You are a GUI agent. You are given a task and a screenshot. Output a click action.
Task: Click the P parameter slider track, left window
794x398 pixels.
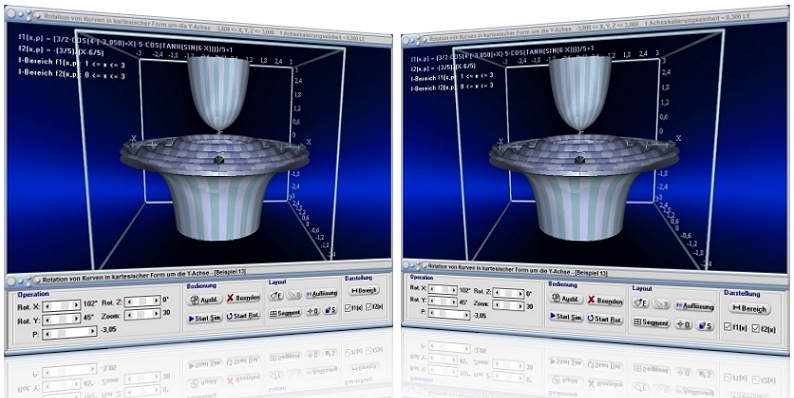pos(69,333)
